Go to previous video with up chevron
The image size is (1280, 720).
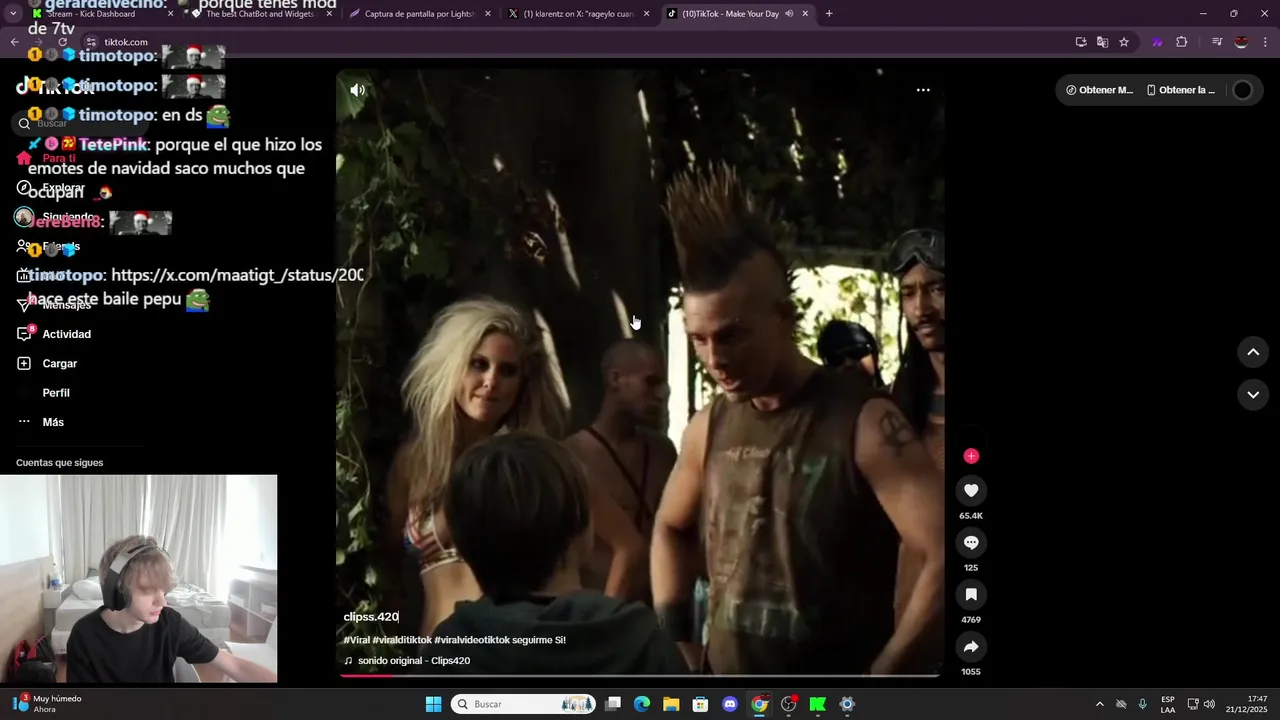pos(1253,352)
